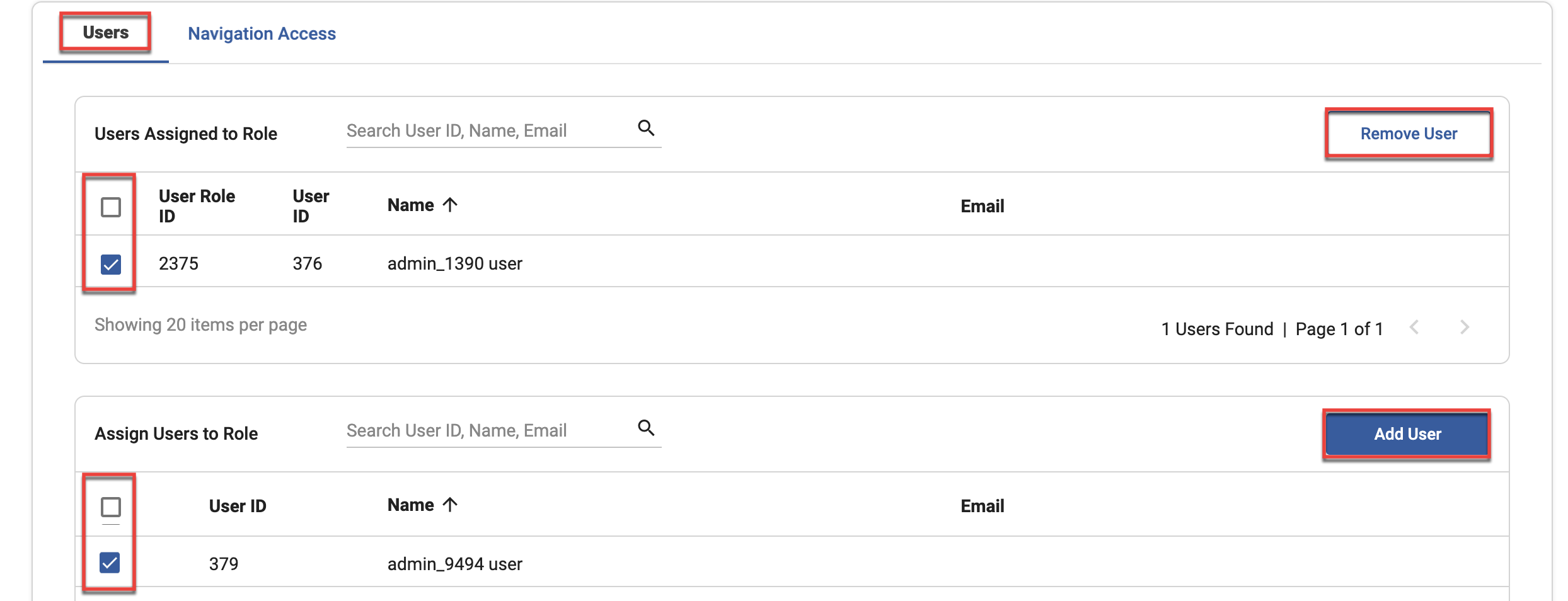Image resolution: width=1568 pixels, height=601 pixels.
Task: Select the admin_9494 user name cell
Action: point(454,564)
